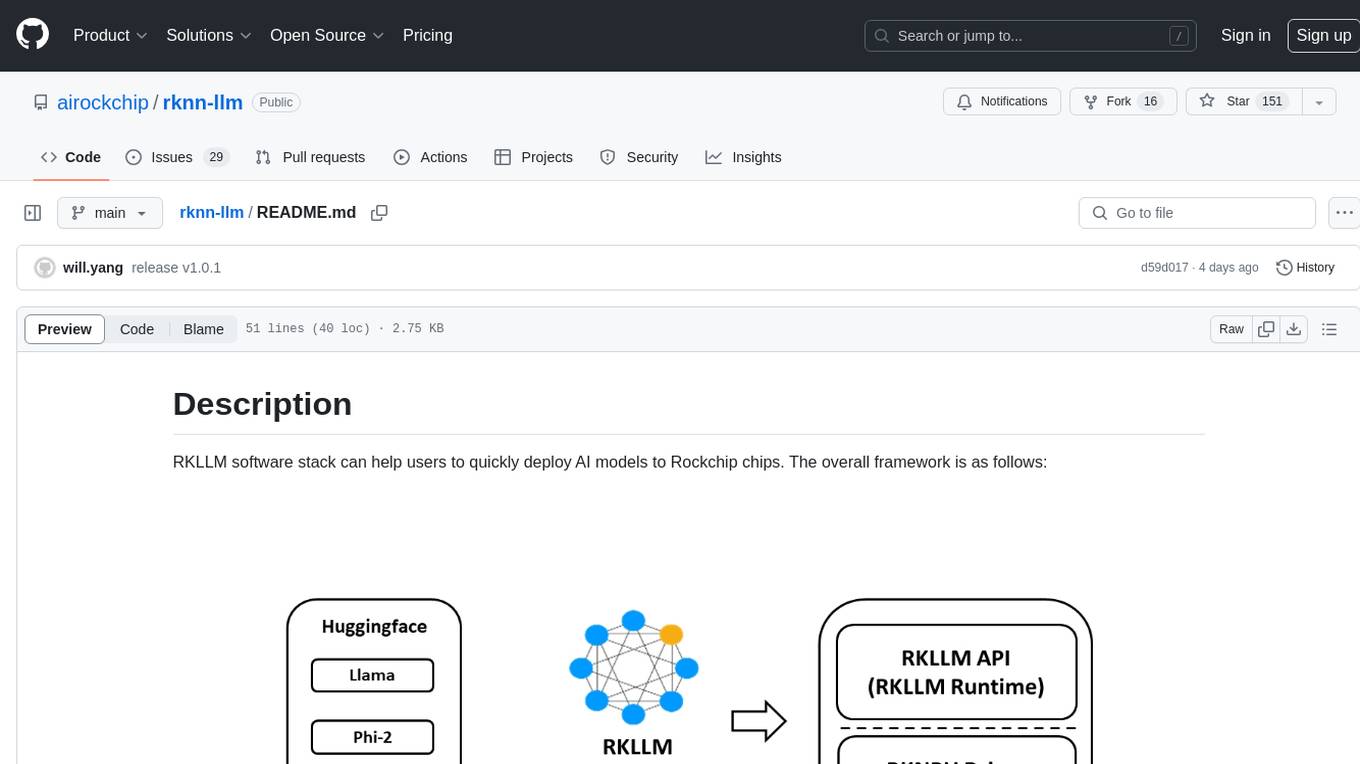Open the main branch selector
Screen dimensions: 1360x764
109,213
